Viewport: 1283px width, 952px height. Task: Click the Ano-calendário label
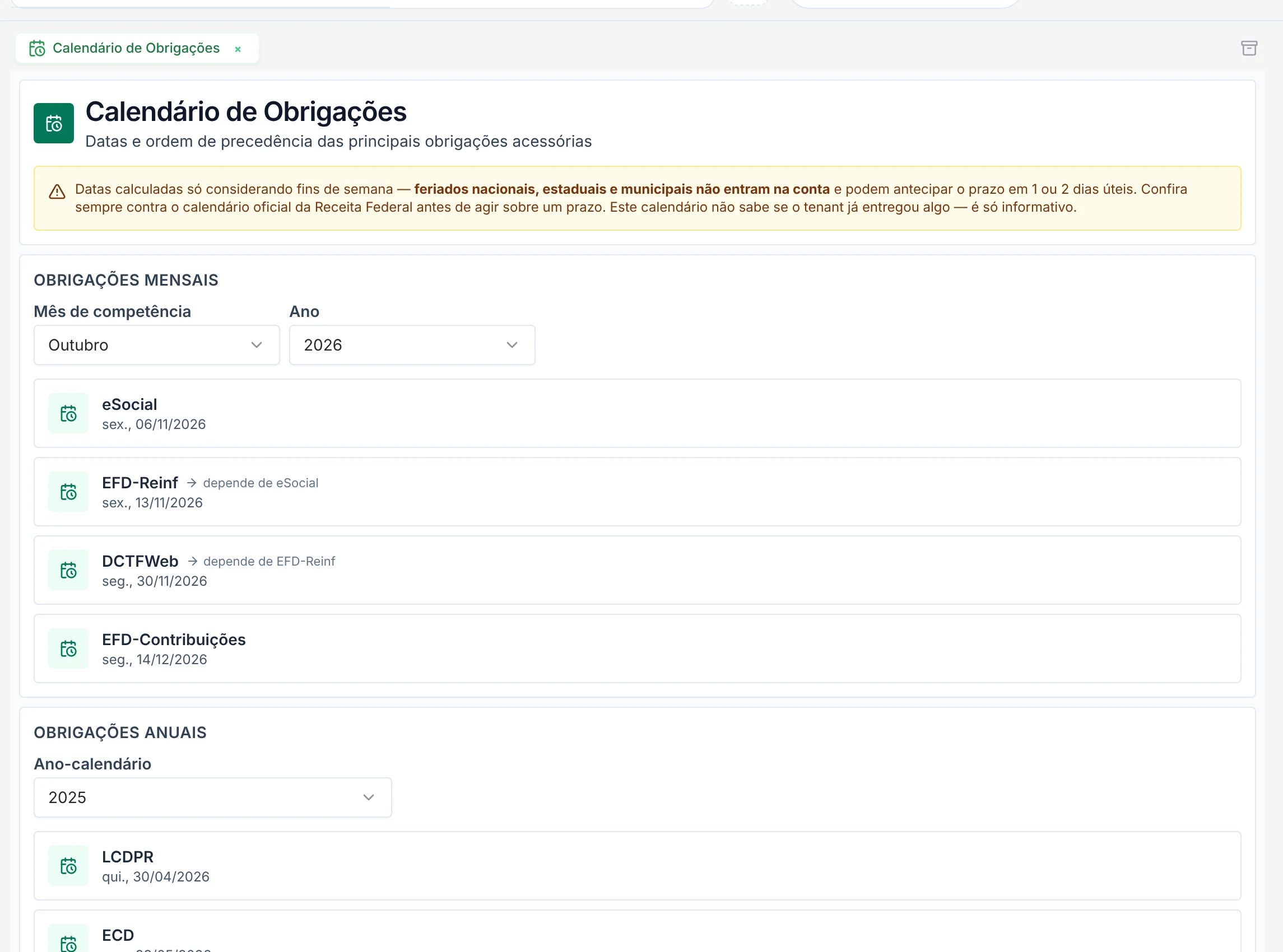(x=93, y=764)
